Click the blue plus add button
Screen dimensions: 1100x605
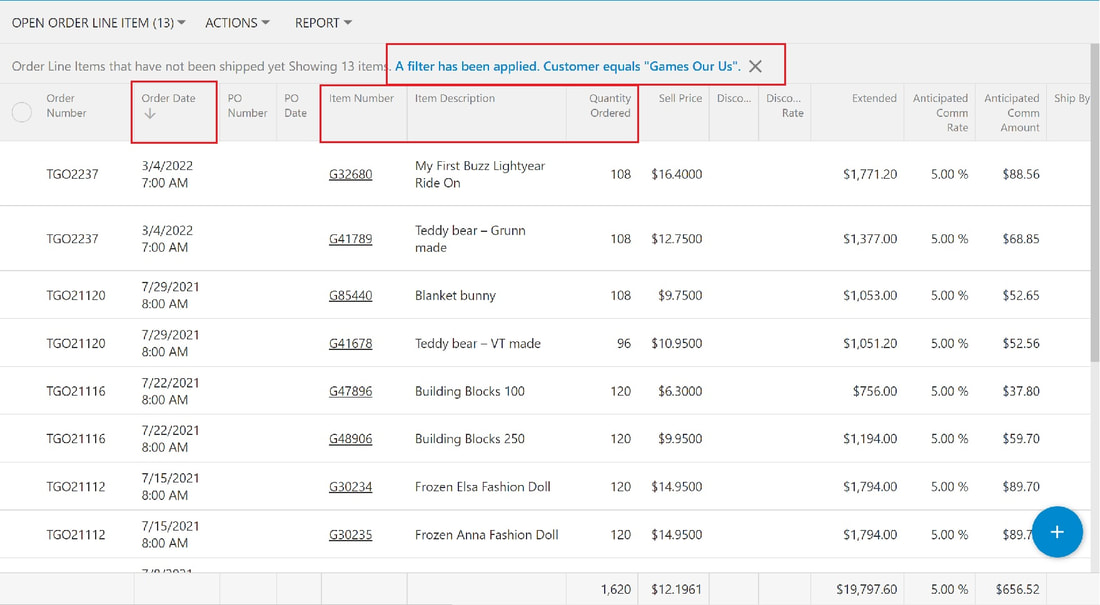[1057, 532]
